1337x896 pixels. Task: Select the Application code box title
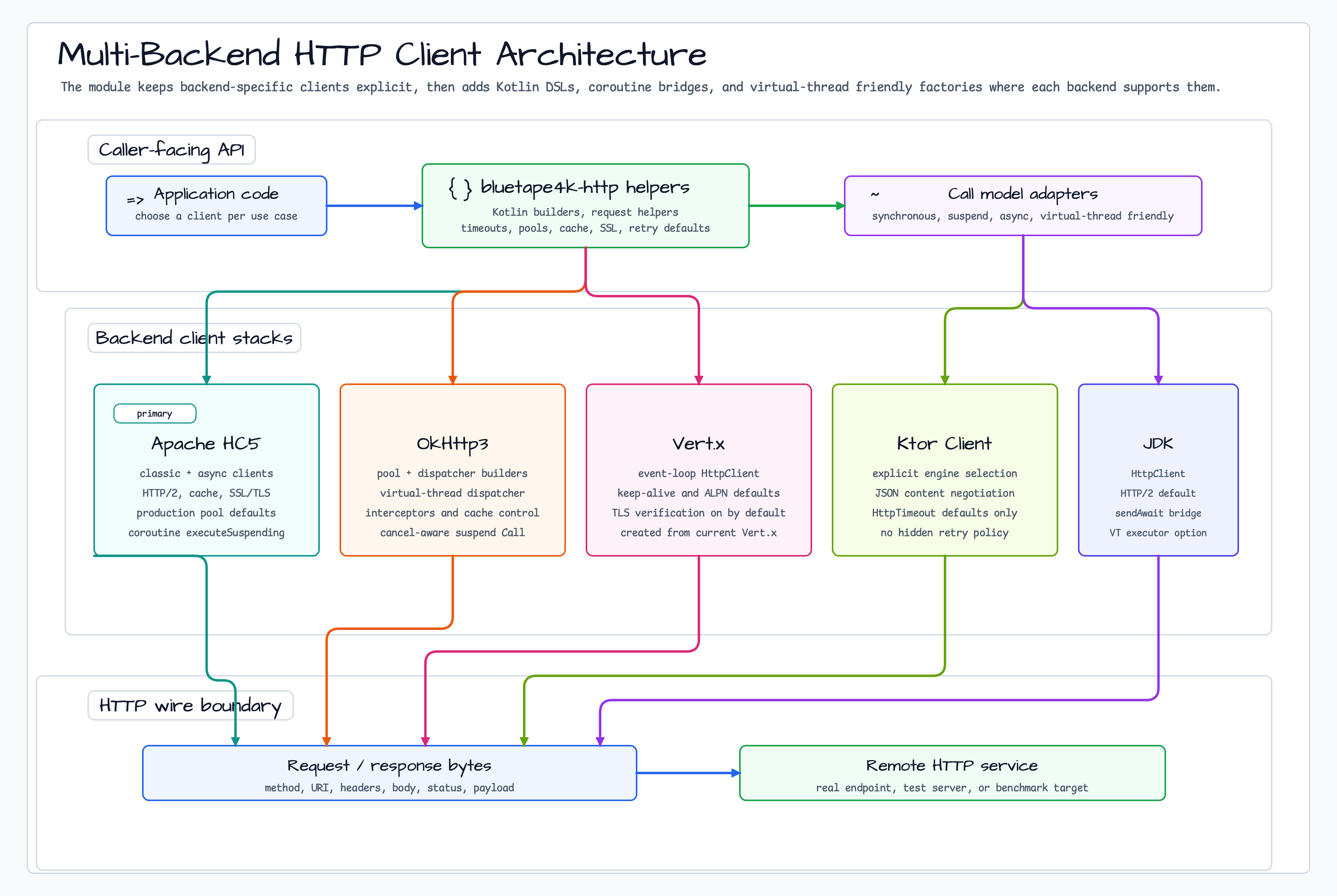click(x=216, y=194)
